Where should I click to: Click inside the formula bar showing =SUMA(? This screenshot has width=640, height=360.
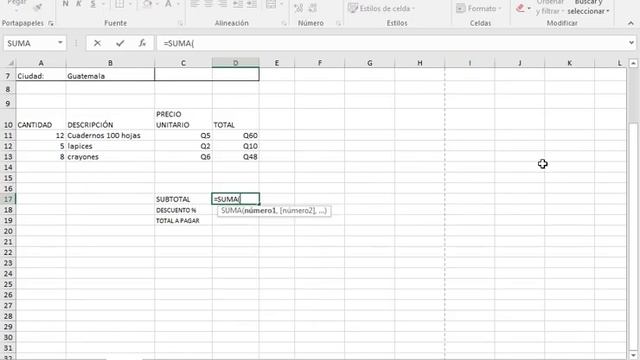[392, 43]
